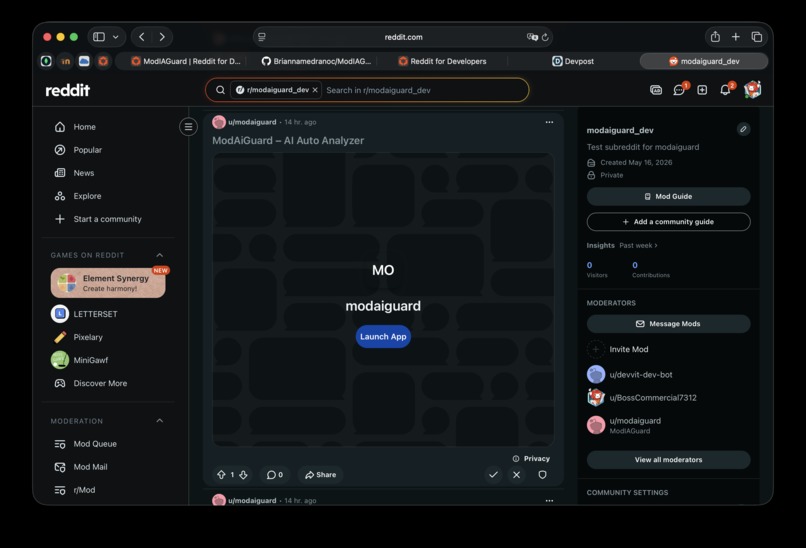806x548 pixels.
Task: Click the page reload icon in address bar
Action: (x=545, y=37)
